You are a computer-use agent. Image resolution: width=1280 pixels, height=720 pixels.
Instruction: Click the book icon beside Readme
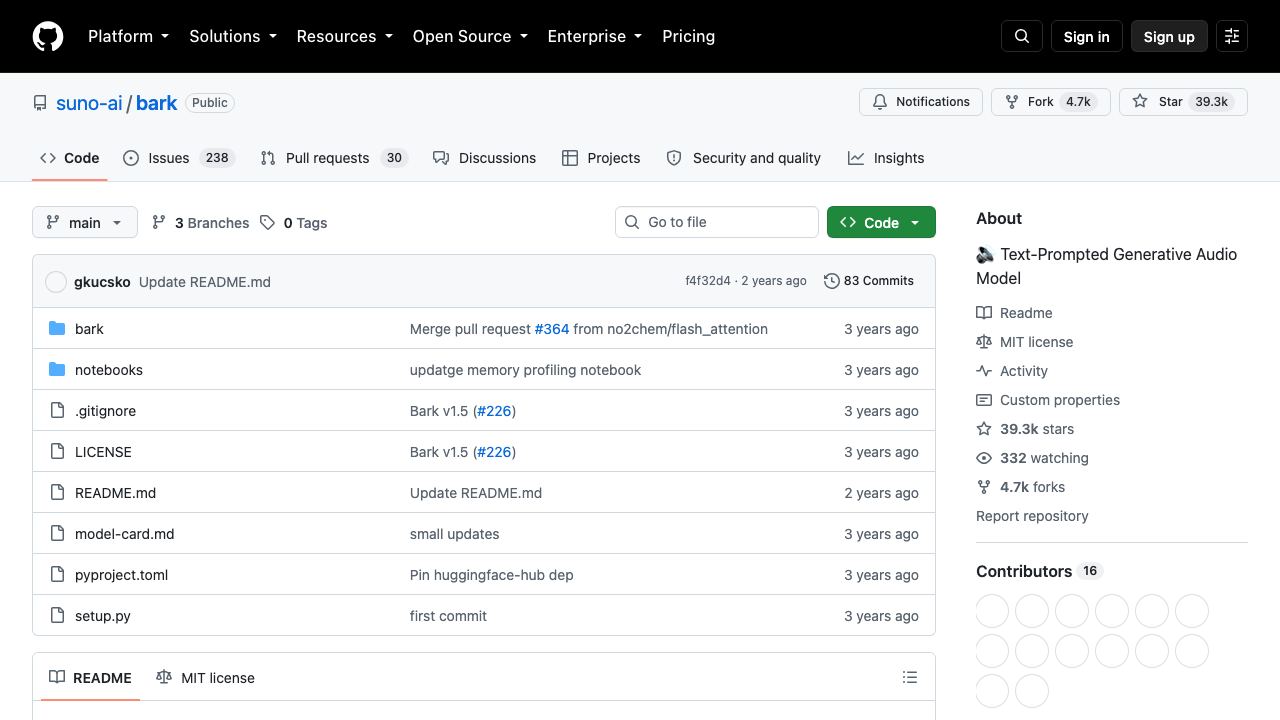tap(984, 313)
